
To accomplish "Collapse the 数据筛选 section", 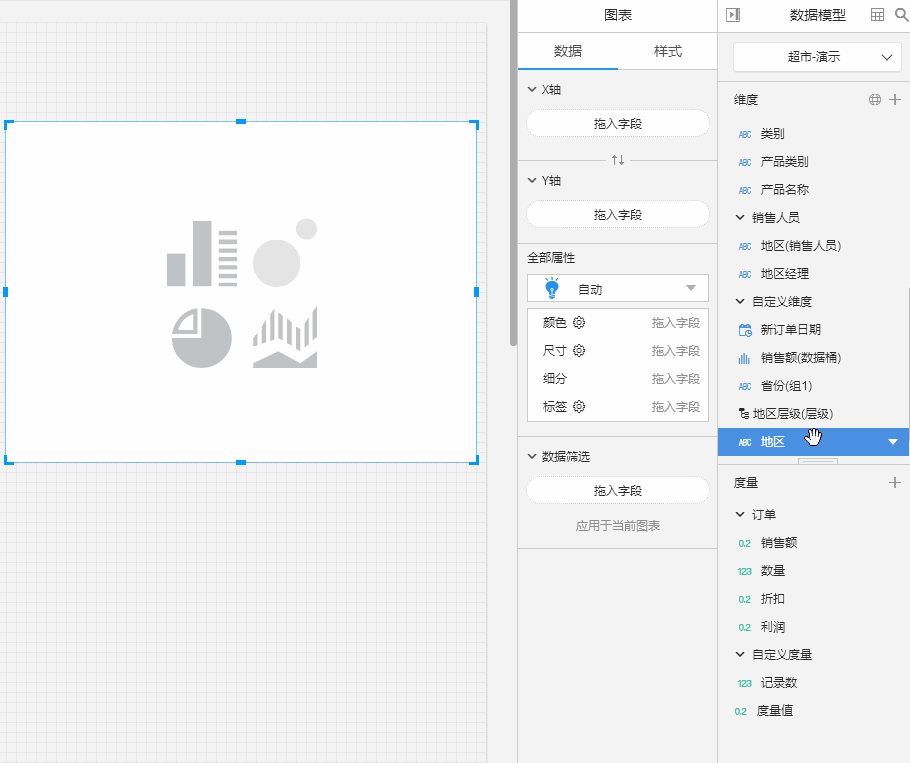I will pyautogui.click(x=532, y=457).
